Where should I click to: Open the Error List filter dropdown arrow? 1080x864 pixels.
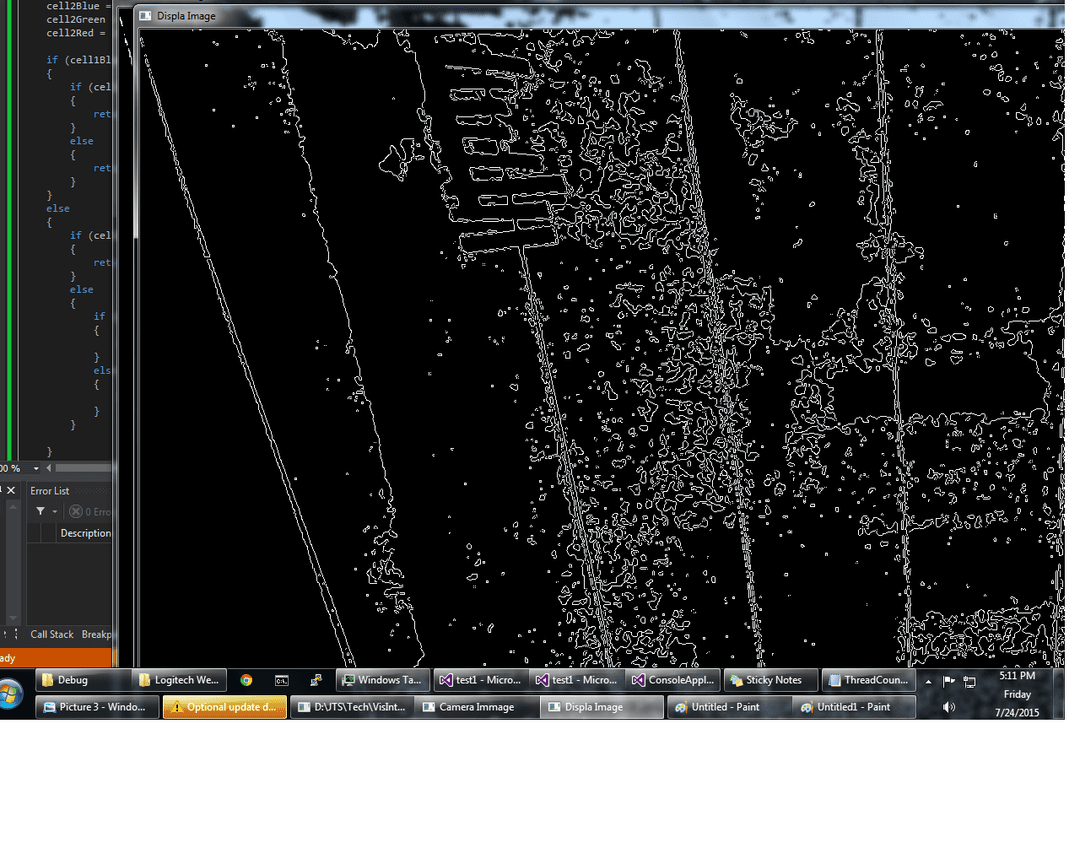click(x=55, y=512)
